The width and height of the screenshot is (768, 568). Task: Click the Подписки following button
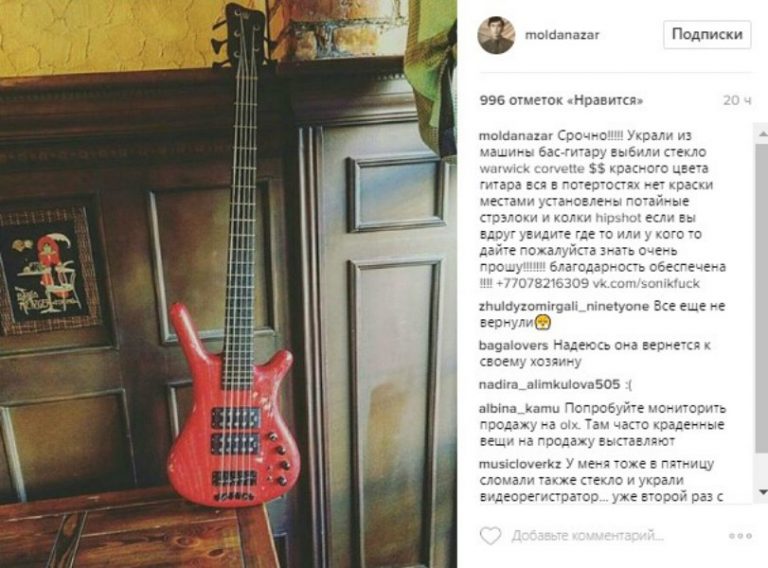pos(707,34)
